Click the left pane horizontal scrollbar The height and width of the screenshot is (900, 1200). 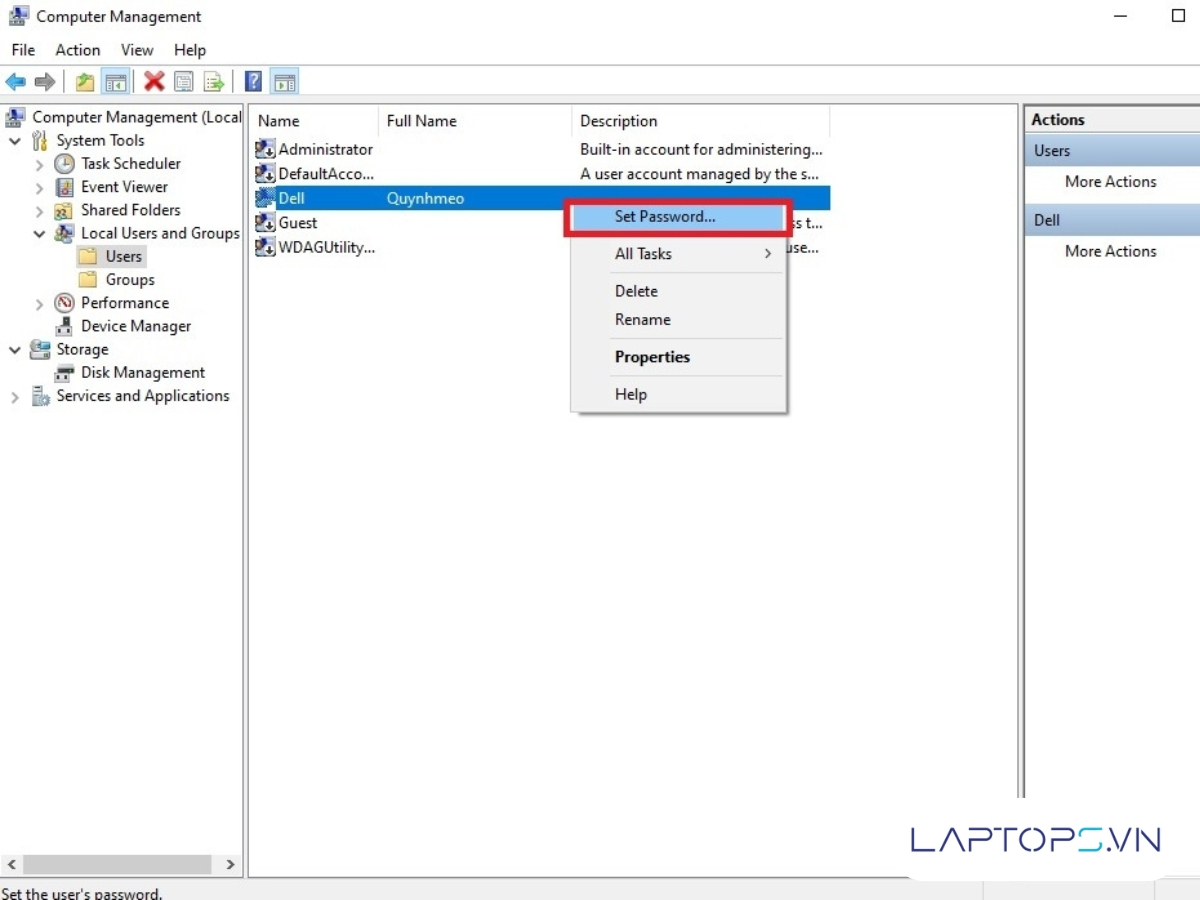tap(115, 864)
